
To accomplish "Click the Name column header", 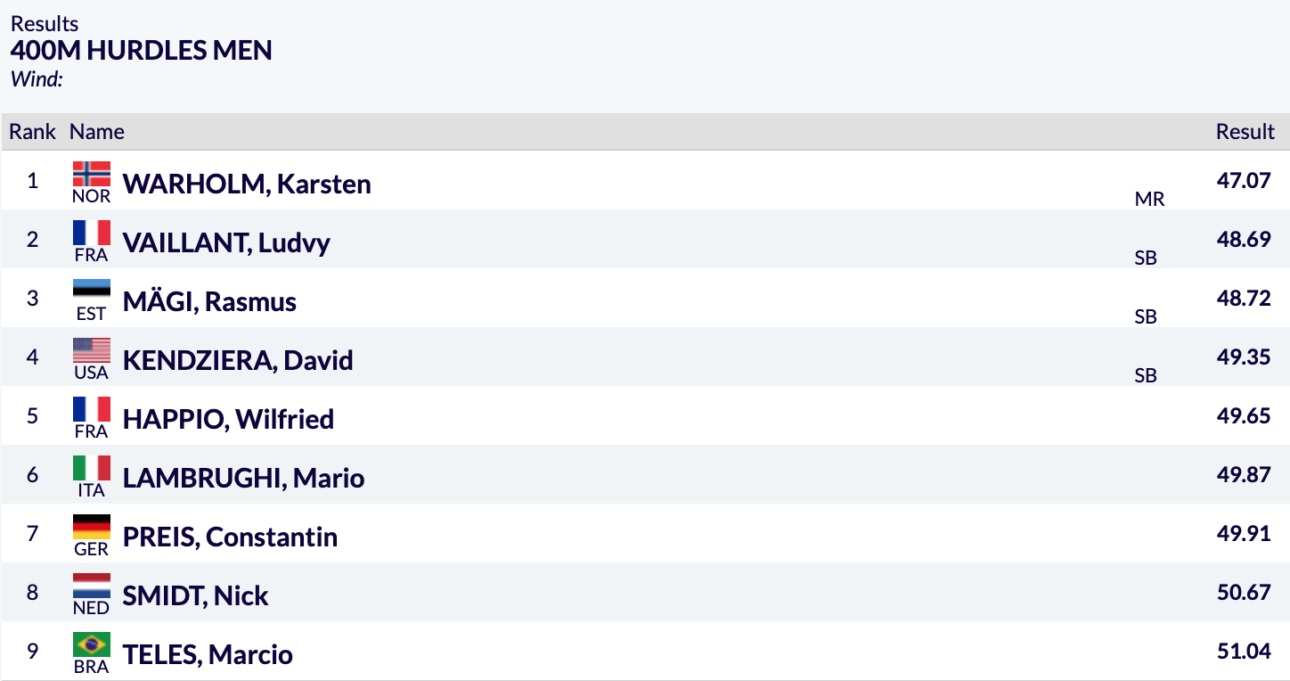I will [x=97, y=131].
